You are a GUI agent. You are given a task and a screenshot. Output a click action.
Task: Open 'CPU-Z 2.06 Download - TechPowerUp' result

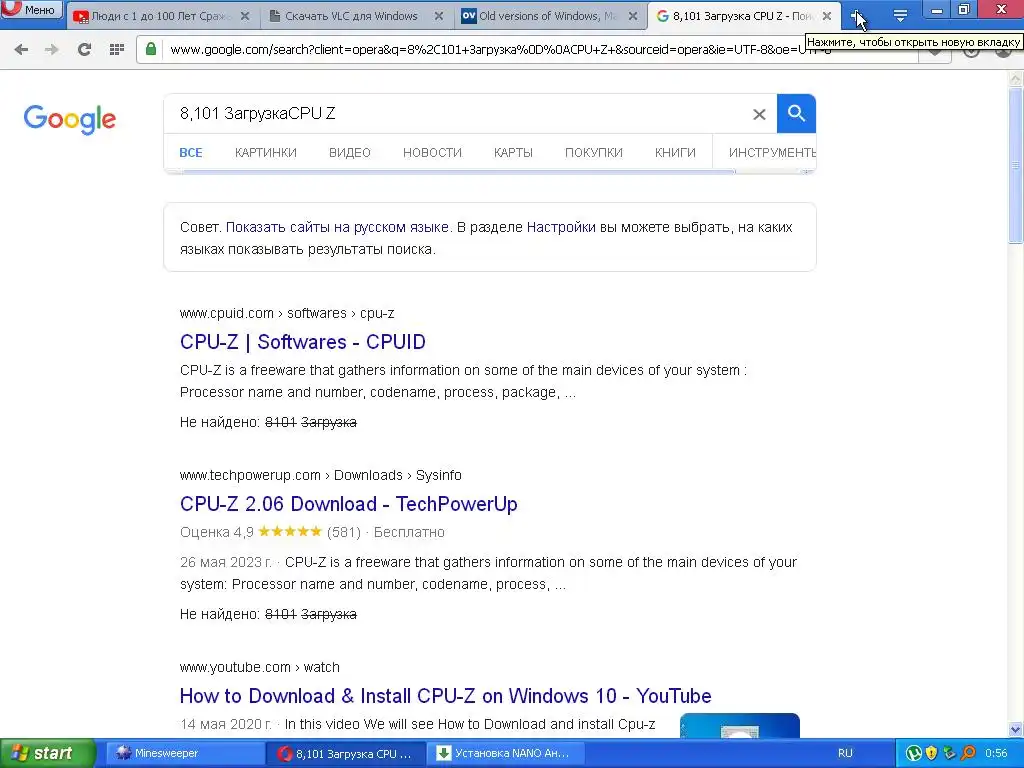349,504
